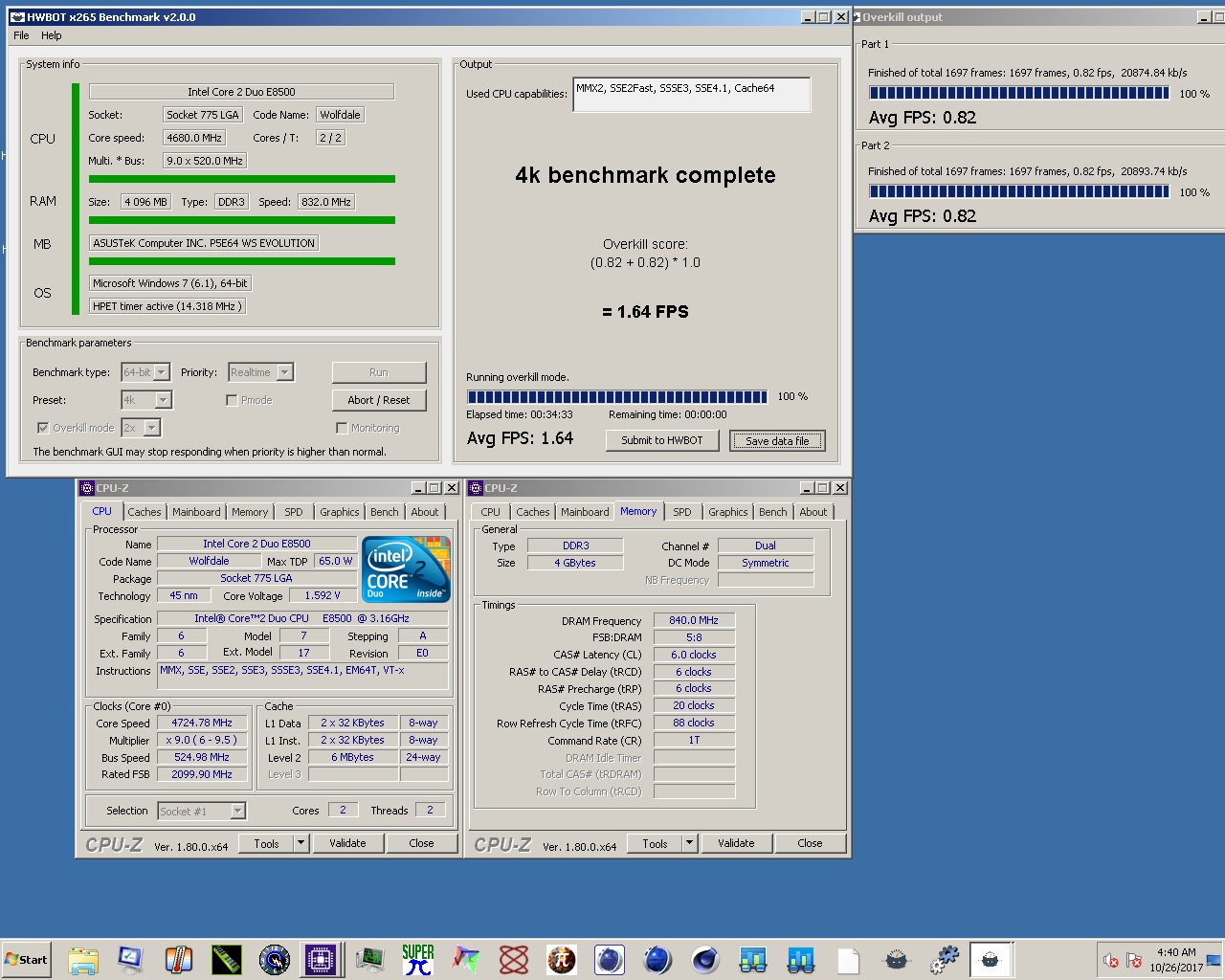The width and height of the screenshot is (1225, 980).
Task: Open the Cinema 4D sphere taskbar icon
Action: pos(705,959)
